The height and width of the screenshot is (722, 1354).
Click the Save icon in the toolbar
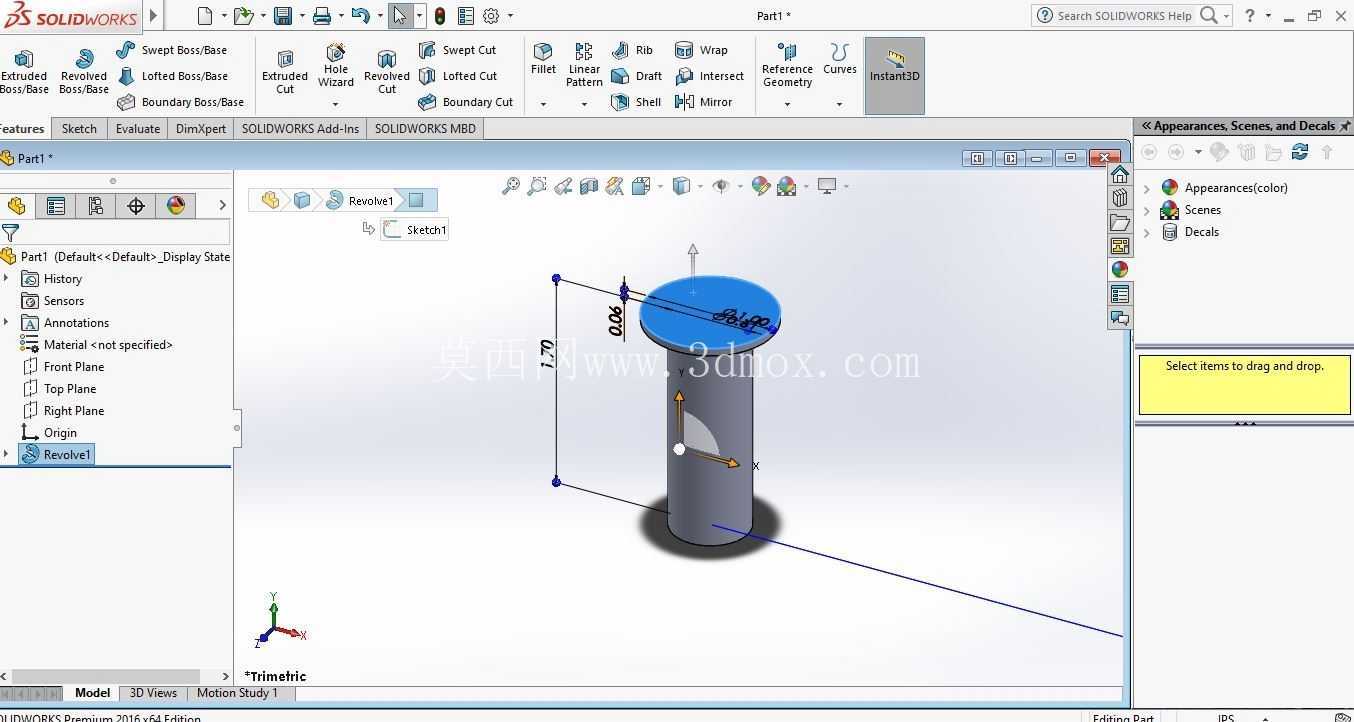(x=283, y=16)
